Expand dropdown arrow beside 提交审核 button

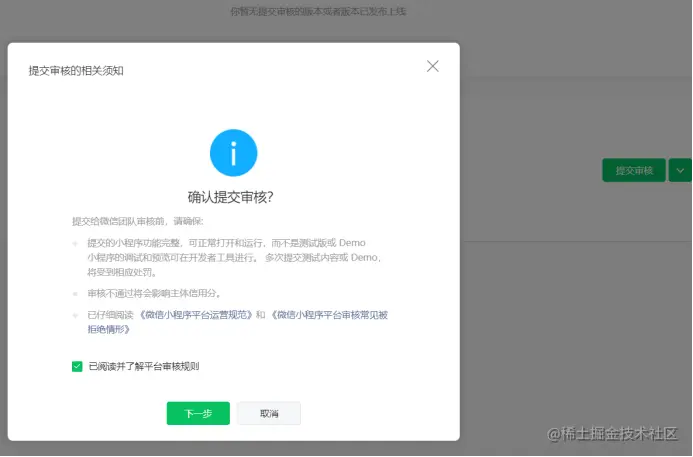[x=680, y=170]
